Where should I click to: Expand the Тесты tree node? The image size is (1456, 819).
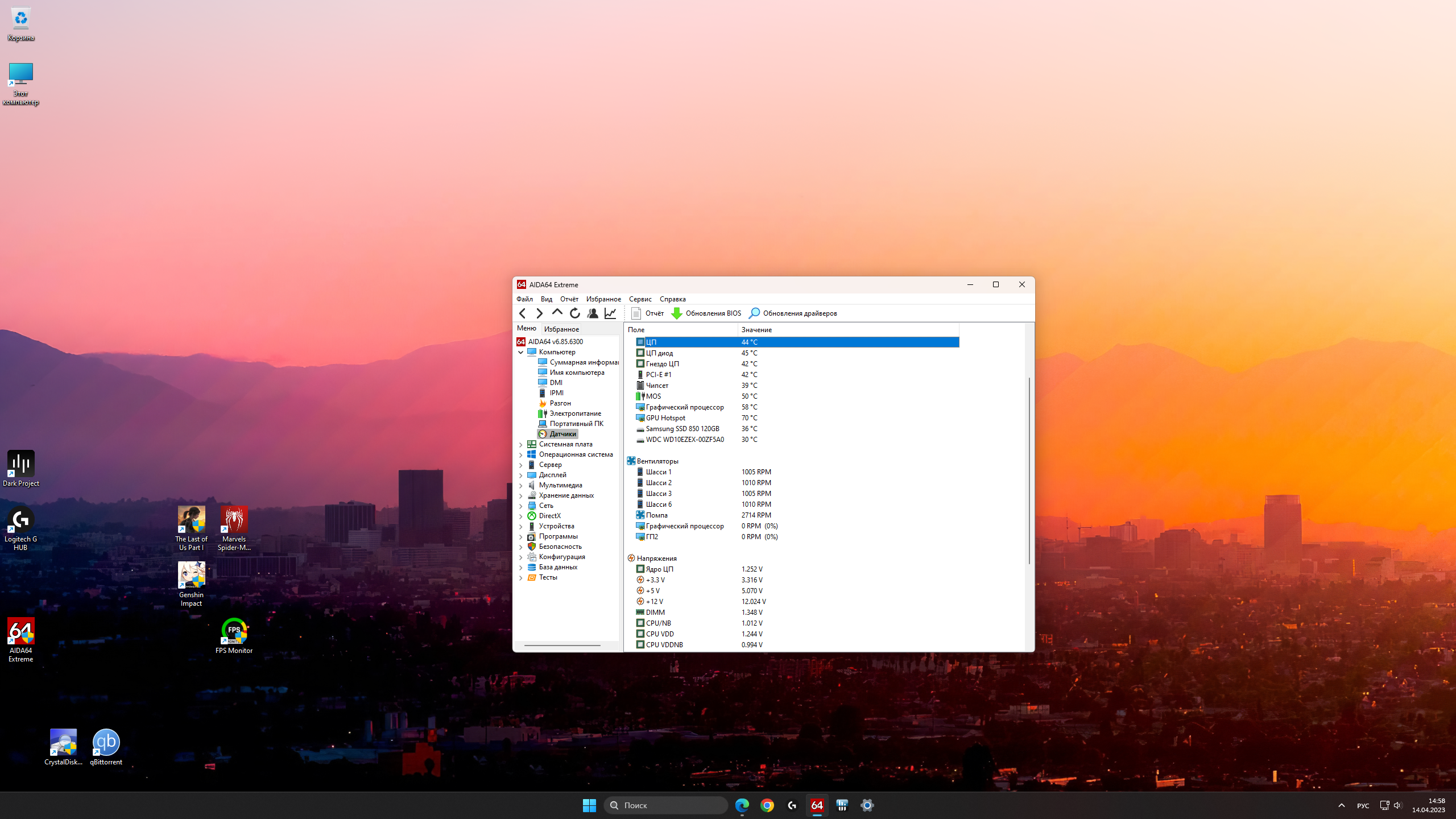pos(520,577)
